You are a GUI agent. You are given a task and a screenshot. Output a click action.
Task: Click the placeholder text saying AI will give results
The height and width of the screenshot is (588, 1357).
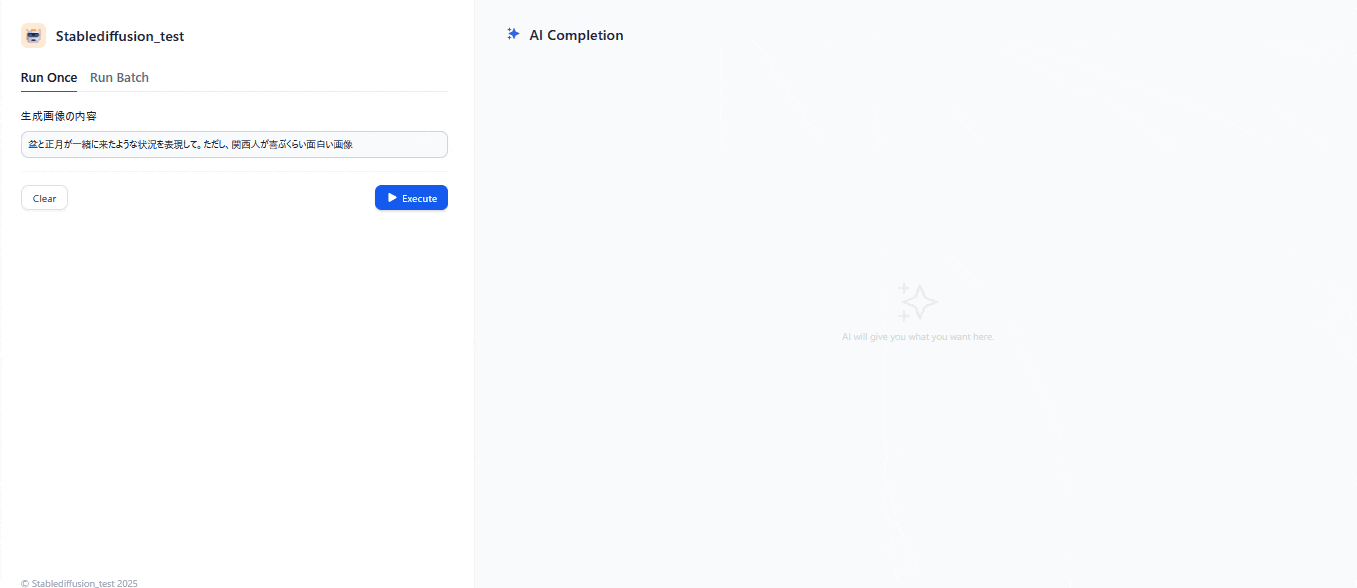(x=917, y=336)
